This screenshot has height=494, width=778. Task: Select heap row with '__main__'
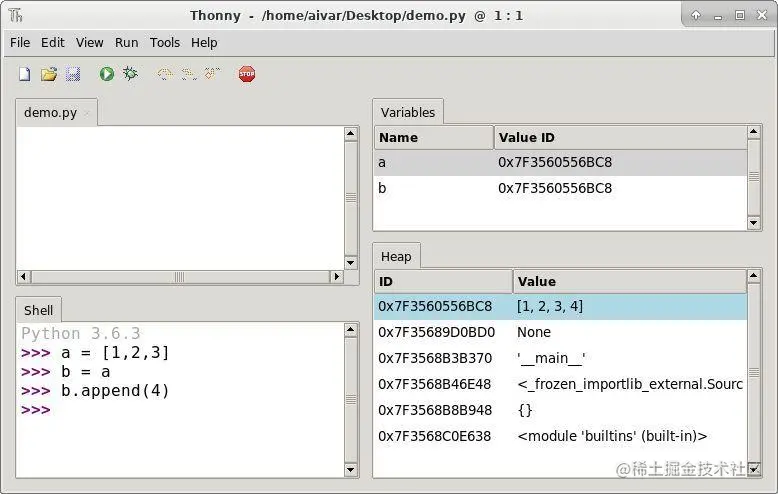[560, 358]
